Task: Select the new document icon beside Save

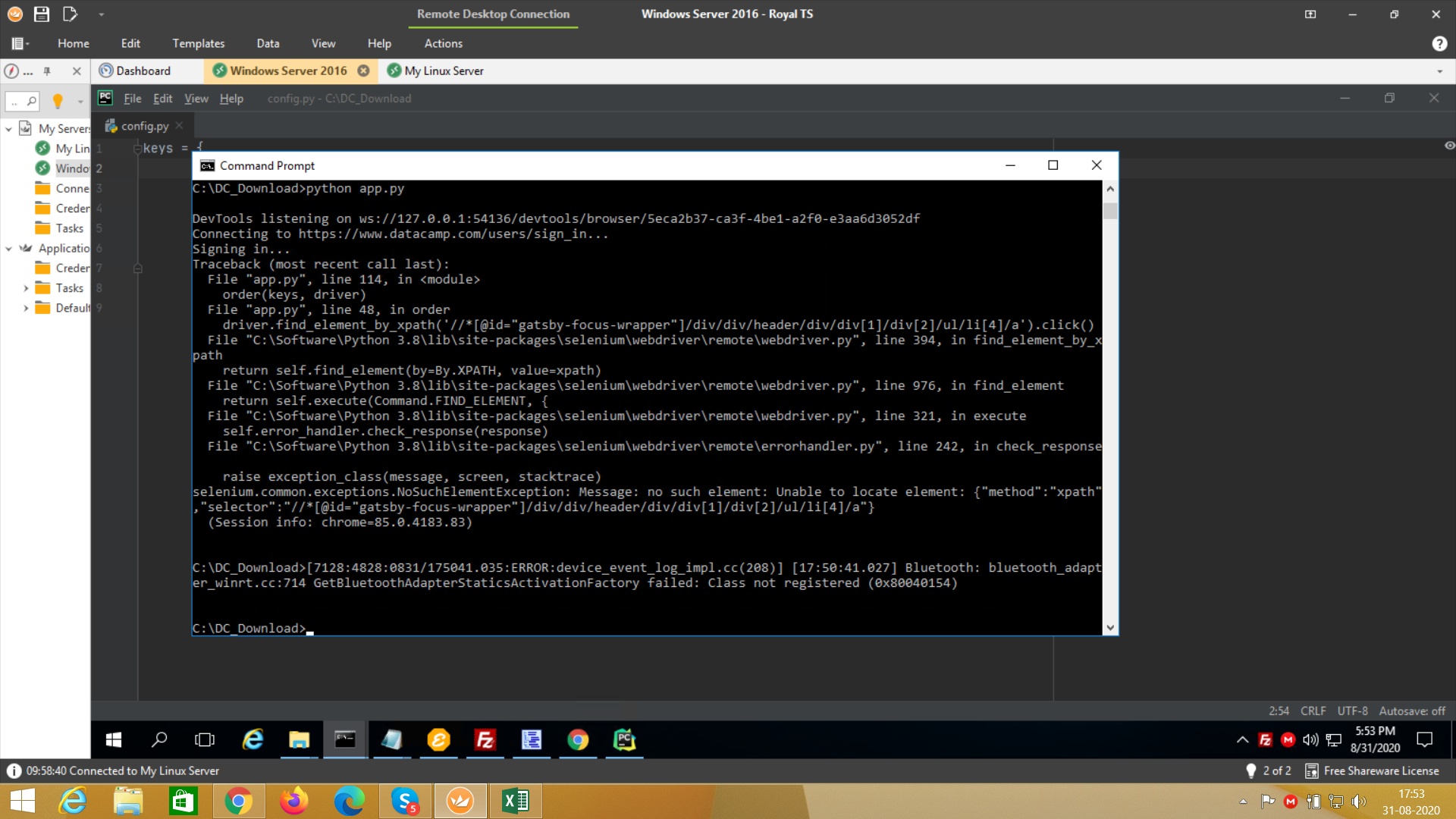Action: point(69,14)
